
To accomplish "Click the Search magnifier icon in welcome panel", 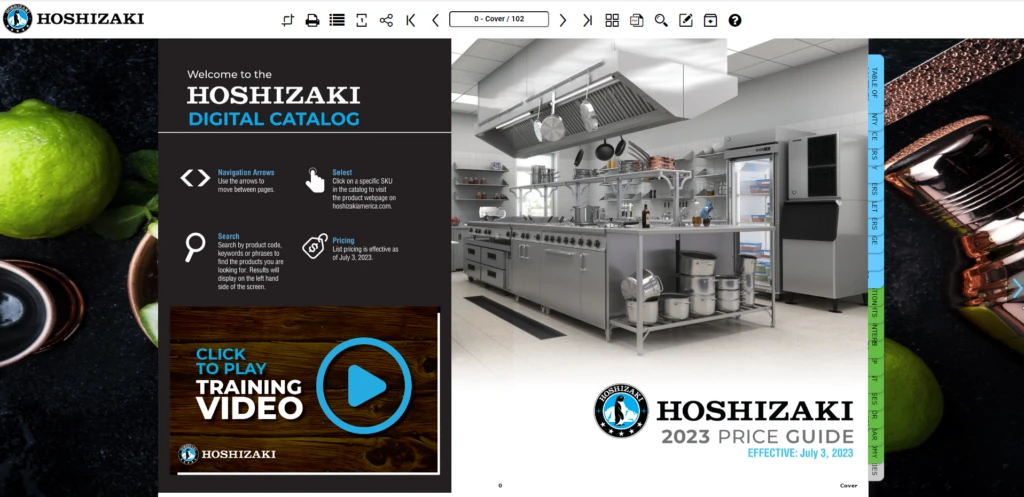I will [x=194, y=248].
